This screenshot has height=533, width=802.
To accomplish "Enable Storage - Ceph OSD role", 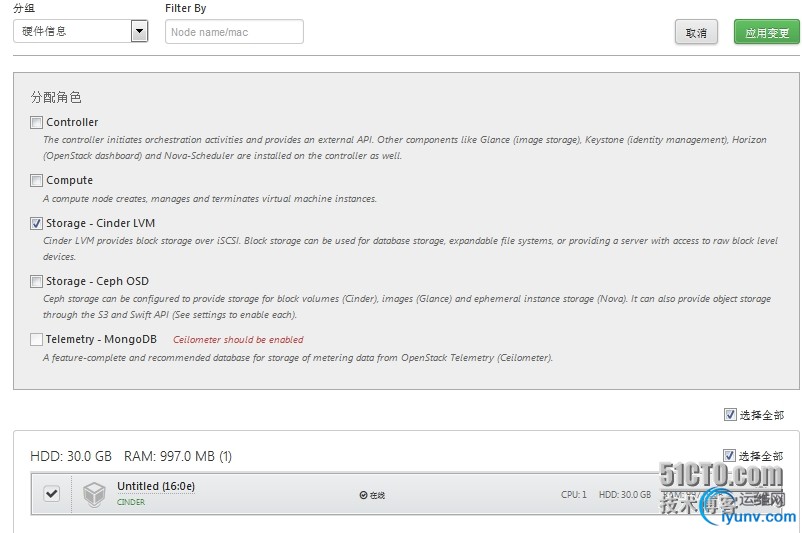I will coord(37,282).
